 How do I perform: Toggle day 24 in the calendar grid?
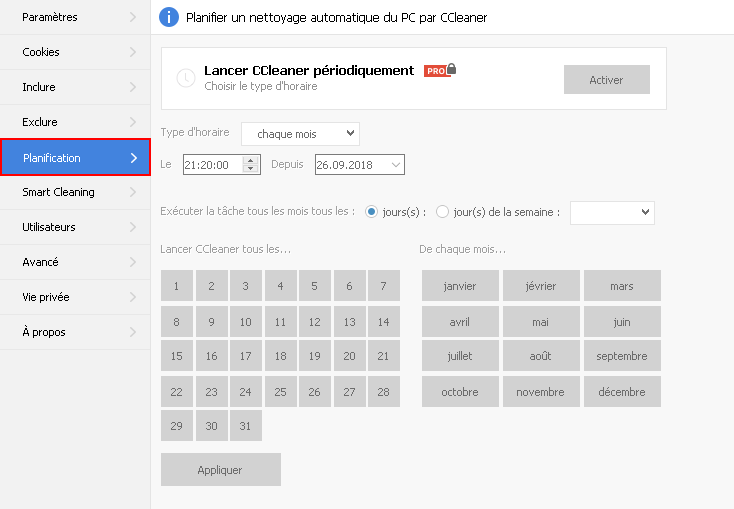(245, 391)
